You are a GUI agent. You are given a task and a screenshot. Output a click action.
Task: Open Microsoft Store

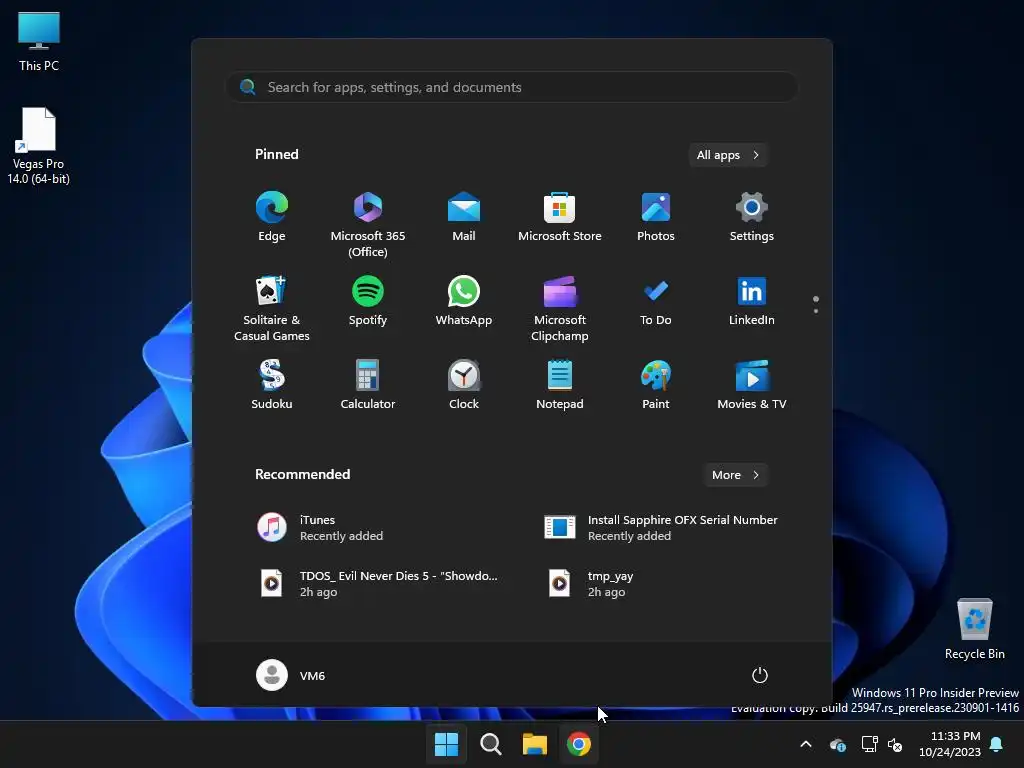coord(560,217)
